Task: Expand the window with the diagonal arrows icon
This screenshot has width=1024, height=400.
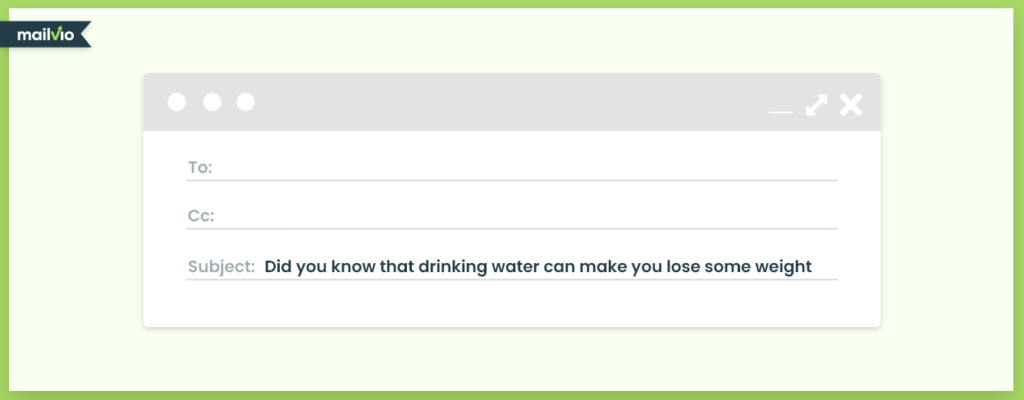Action: coord(816,105)
